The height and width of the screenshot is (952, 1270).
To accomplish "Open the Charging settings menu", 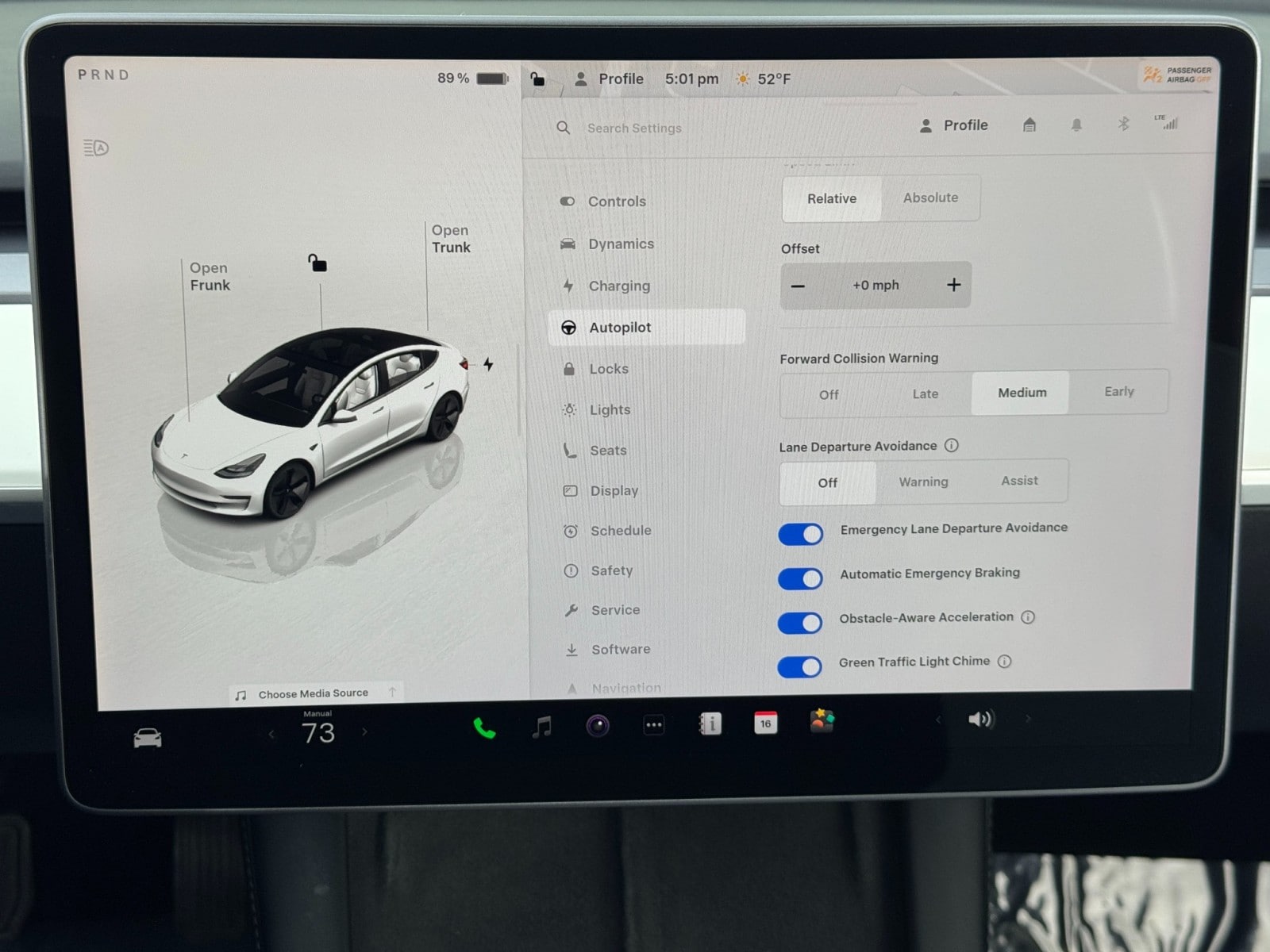I will tap(618, 286).
